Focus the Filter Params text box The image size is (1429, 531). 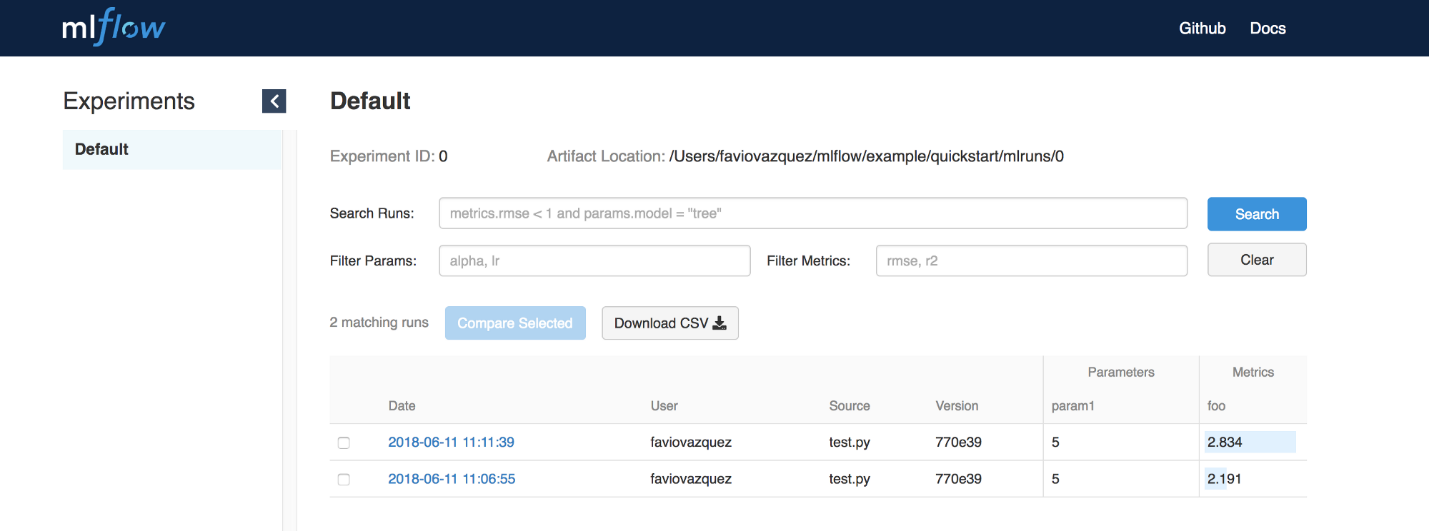pos(594,261)
